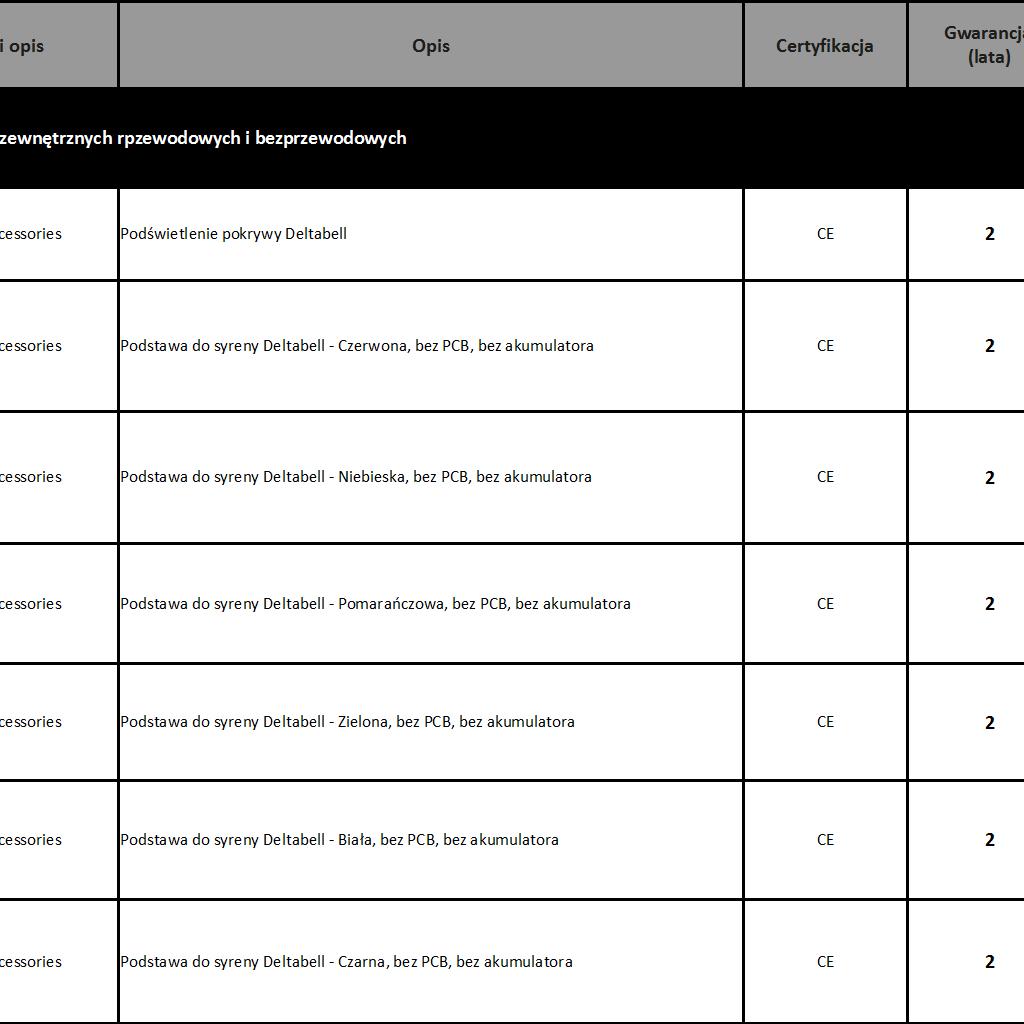The image size is (1024, 1024).
Task: Select warranty value 2 in the Biała row
Action: click(967, 839)
